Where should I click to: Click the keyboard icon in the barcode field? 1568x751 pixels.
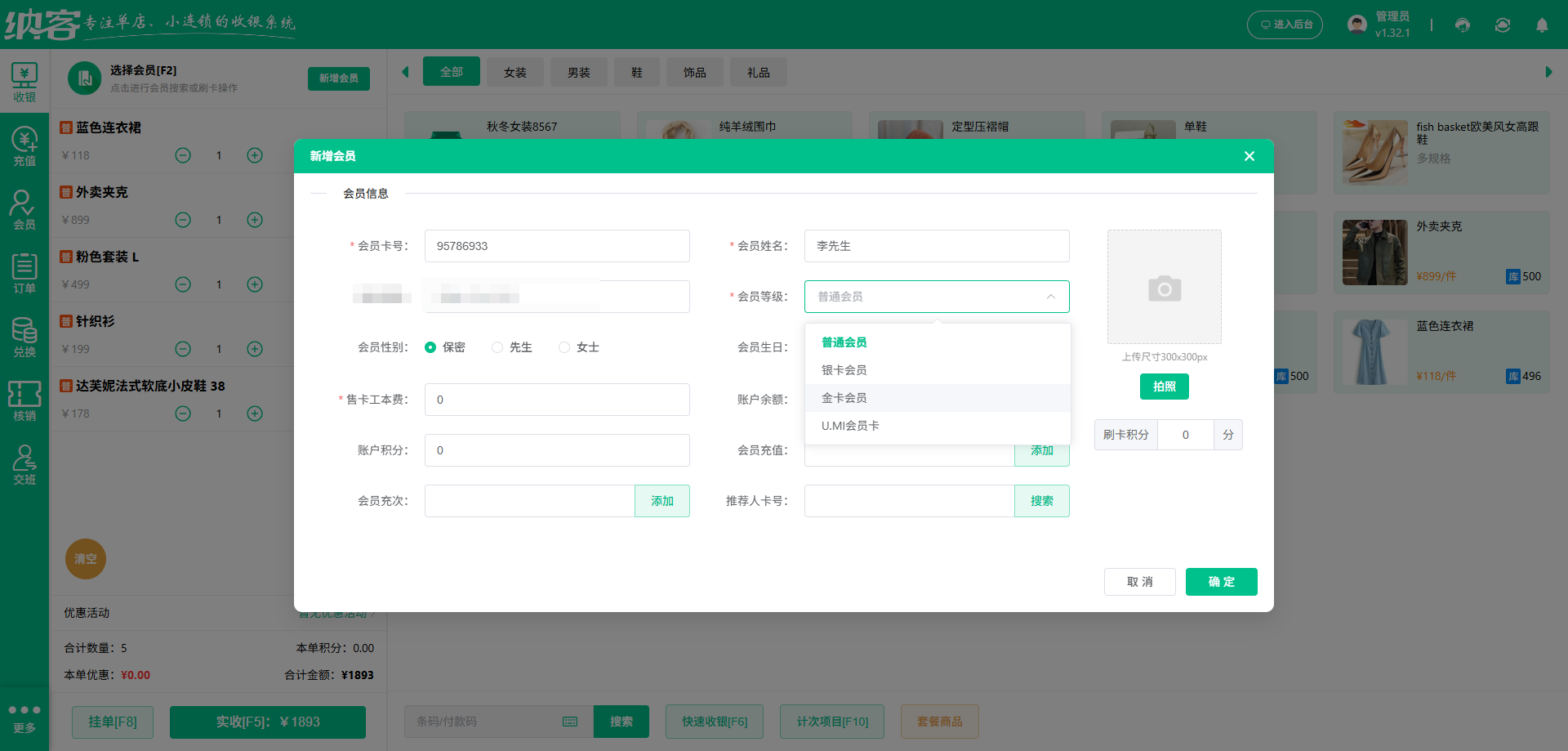click(x=569, y=722)
